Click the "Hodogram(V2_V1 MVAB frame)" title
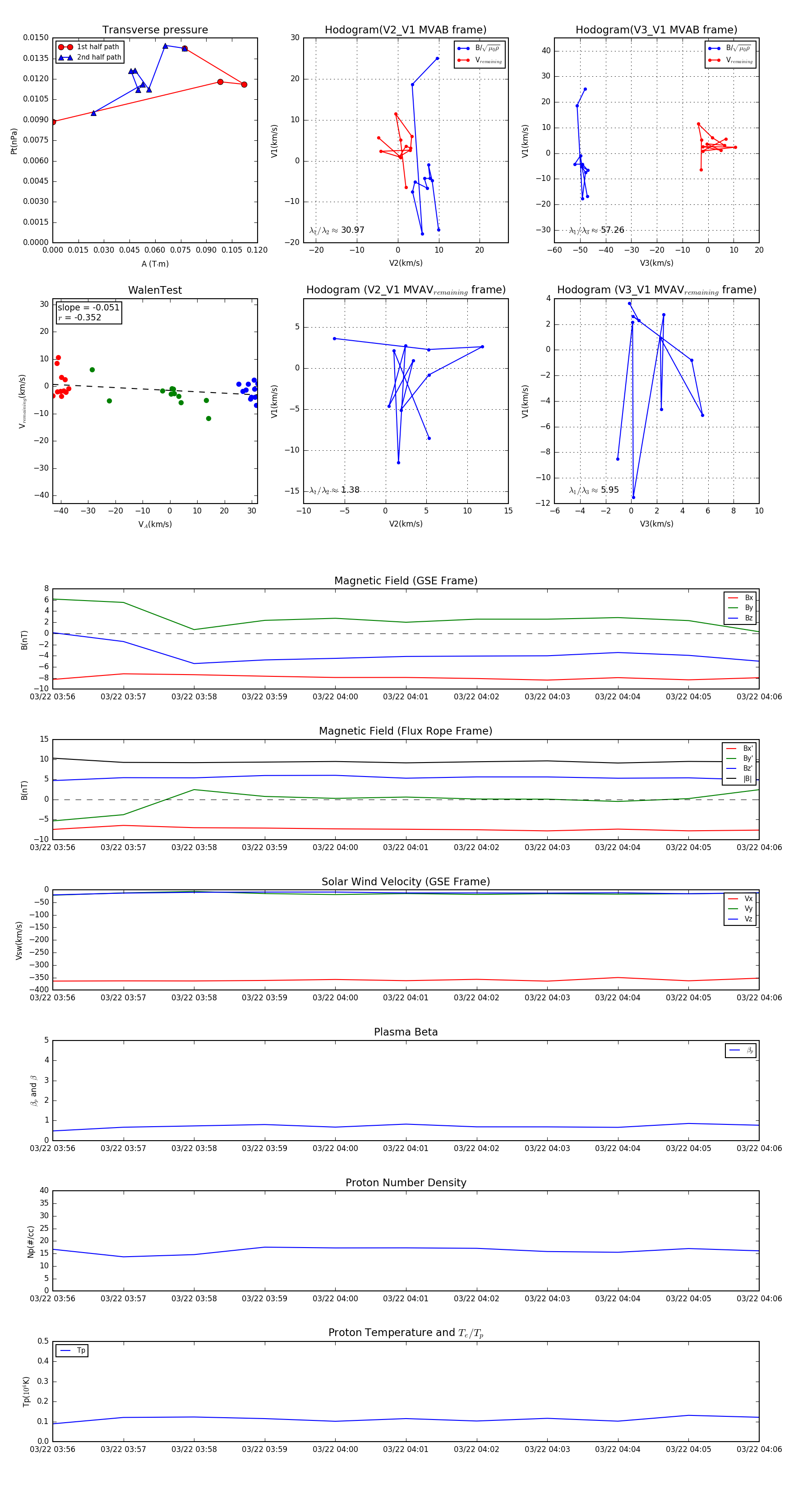Viewport: 812px width, 1489px height. [406, 30]
